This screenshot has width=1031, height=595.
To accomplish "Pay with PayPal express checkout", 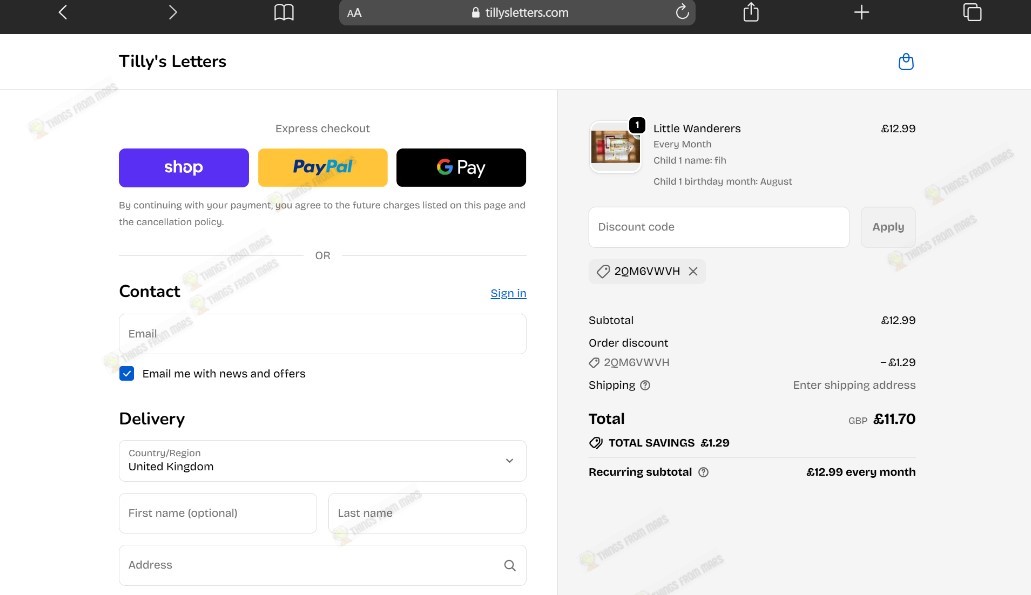I will [322, 168].
